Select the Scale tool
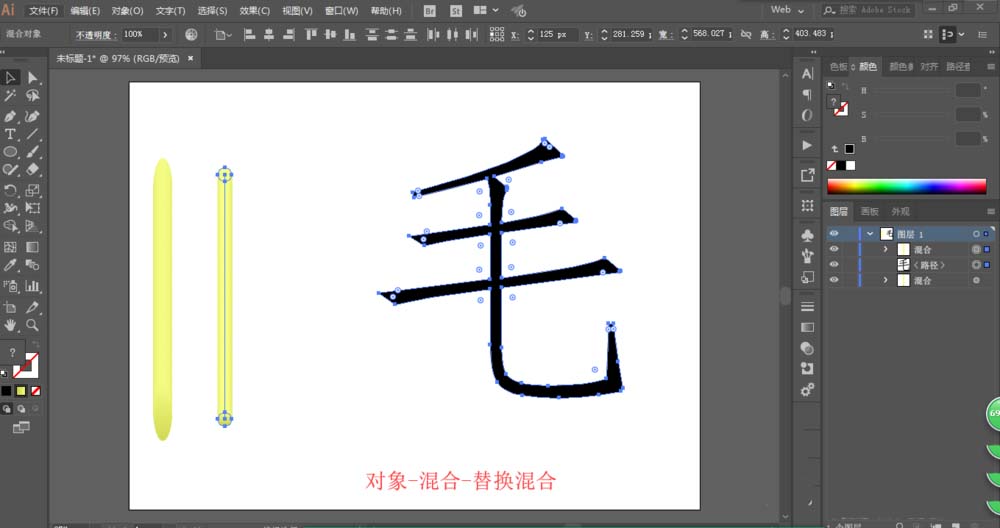Viewport: 1000px width, 528px height. pyautogui.click(x=33, y=190)
